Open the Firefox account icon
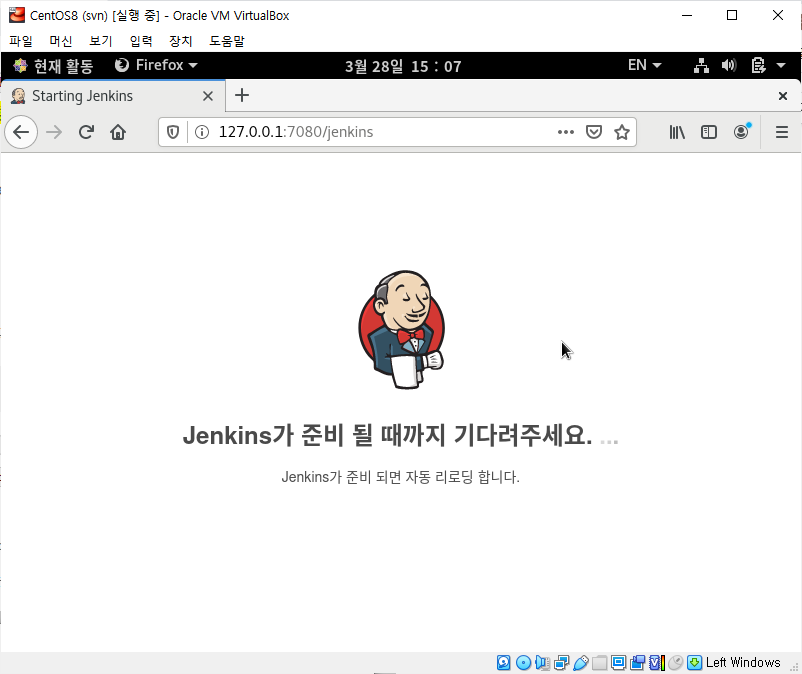The height and width of the screenshot is (674, 802). coord(741,132)
